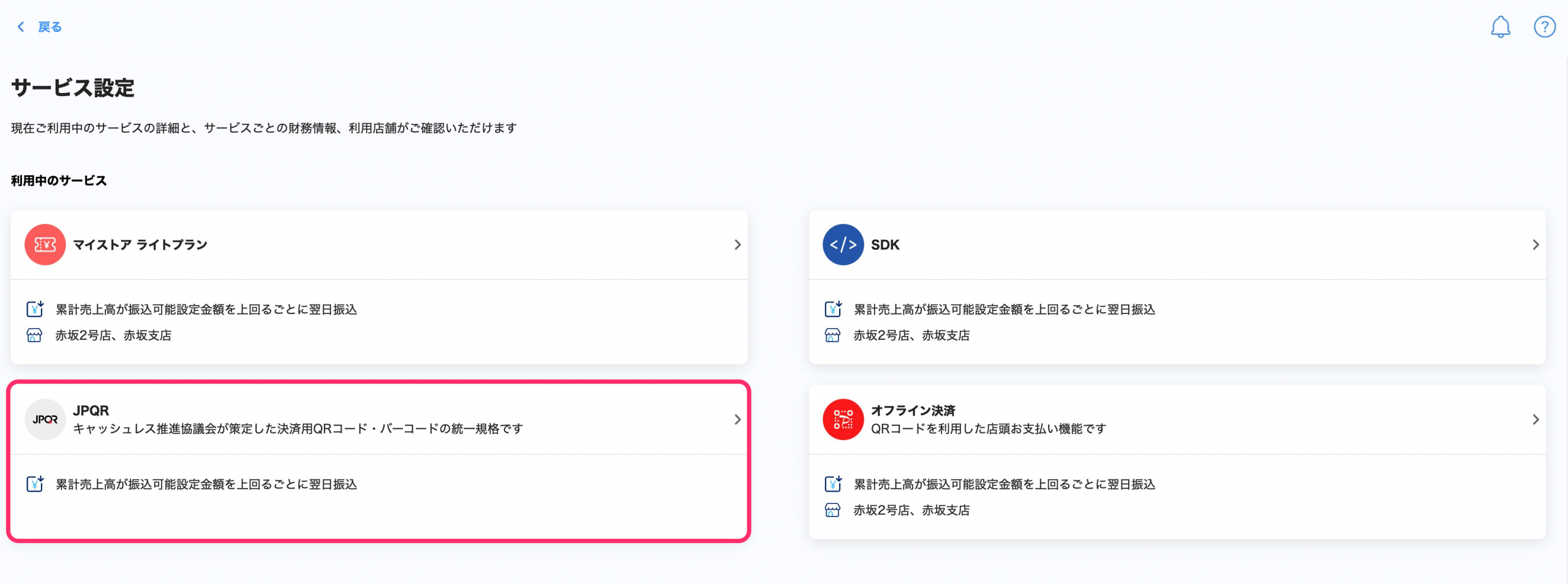Expand the マイストア ライトプラン chevron
The height and width of the screenshot is (584, 1568).
click(737, 245)
